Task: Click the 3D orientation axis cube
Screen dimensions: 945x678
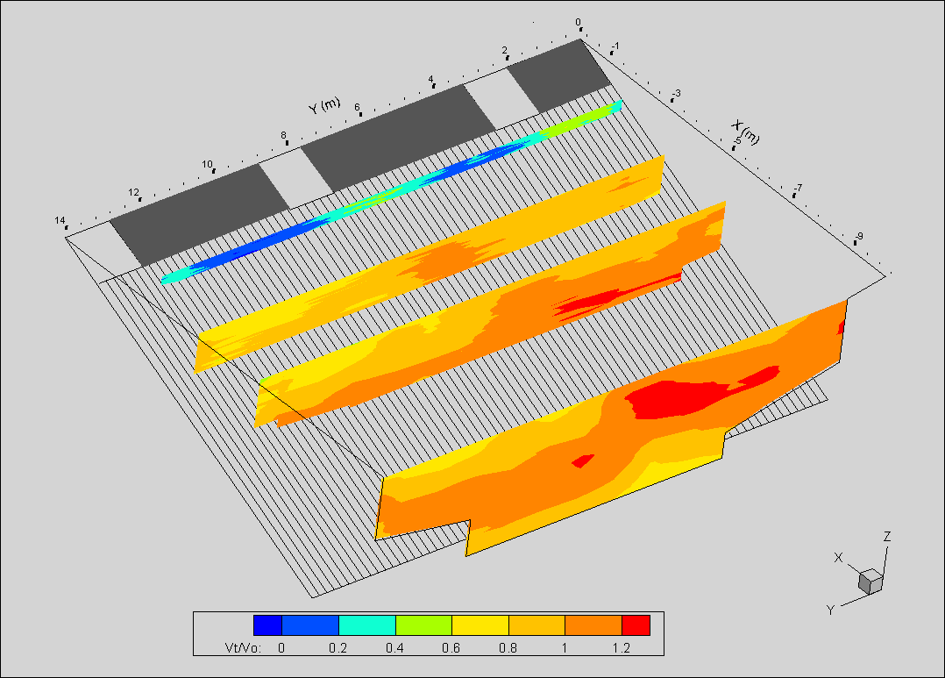Action: click(870, 581)
